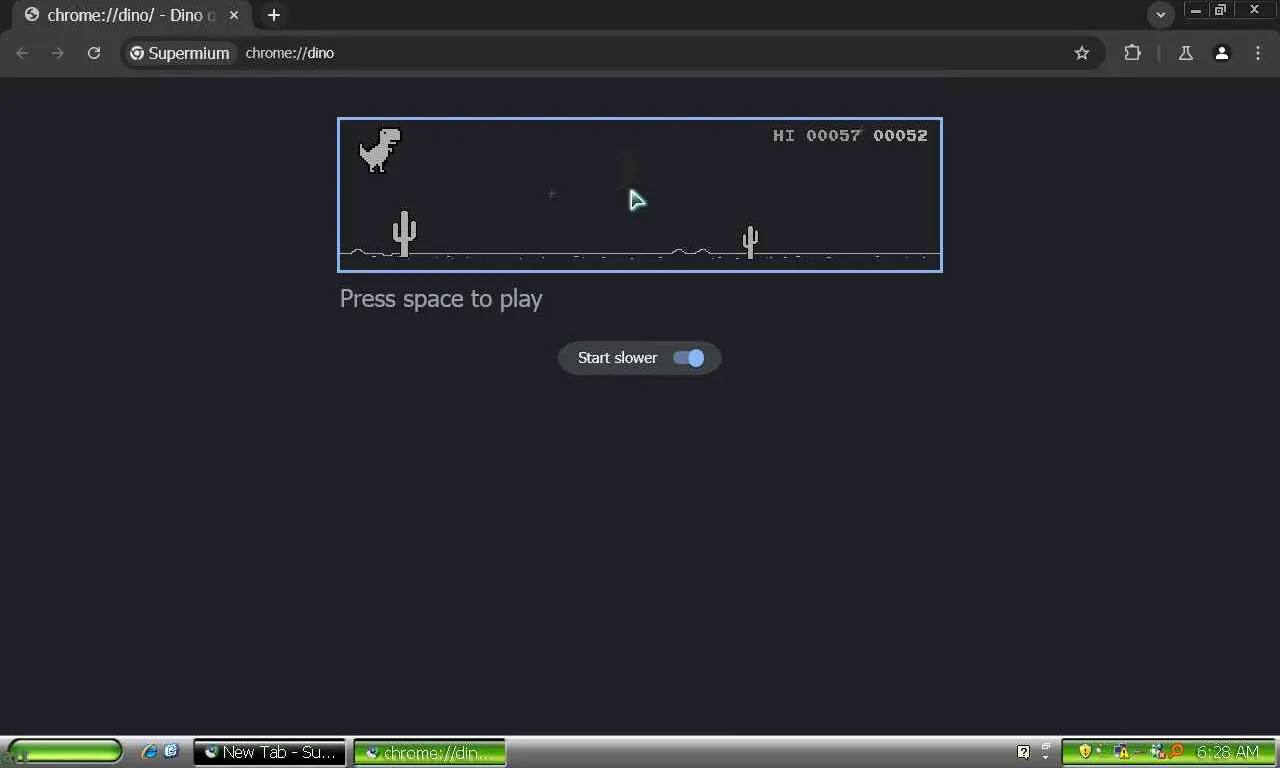This screenshot has height=768, width=1280.
Task: Open the Extensions puzzle-piece menu
Action: click(x=1132, y=53)
